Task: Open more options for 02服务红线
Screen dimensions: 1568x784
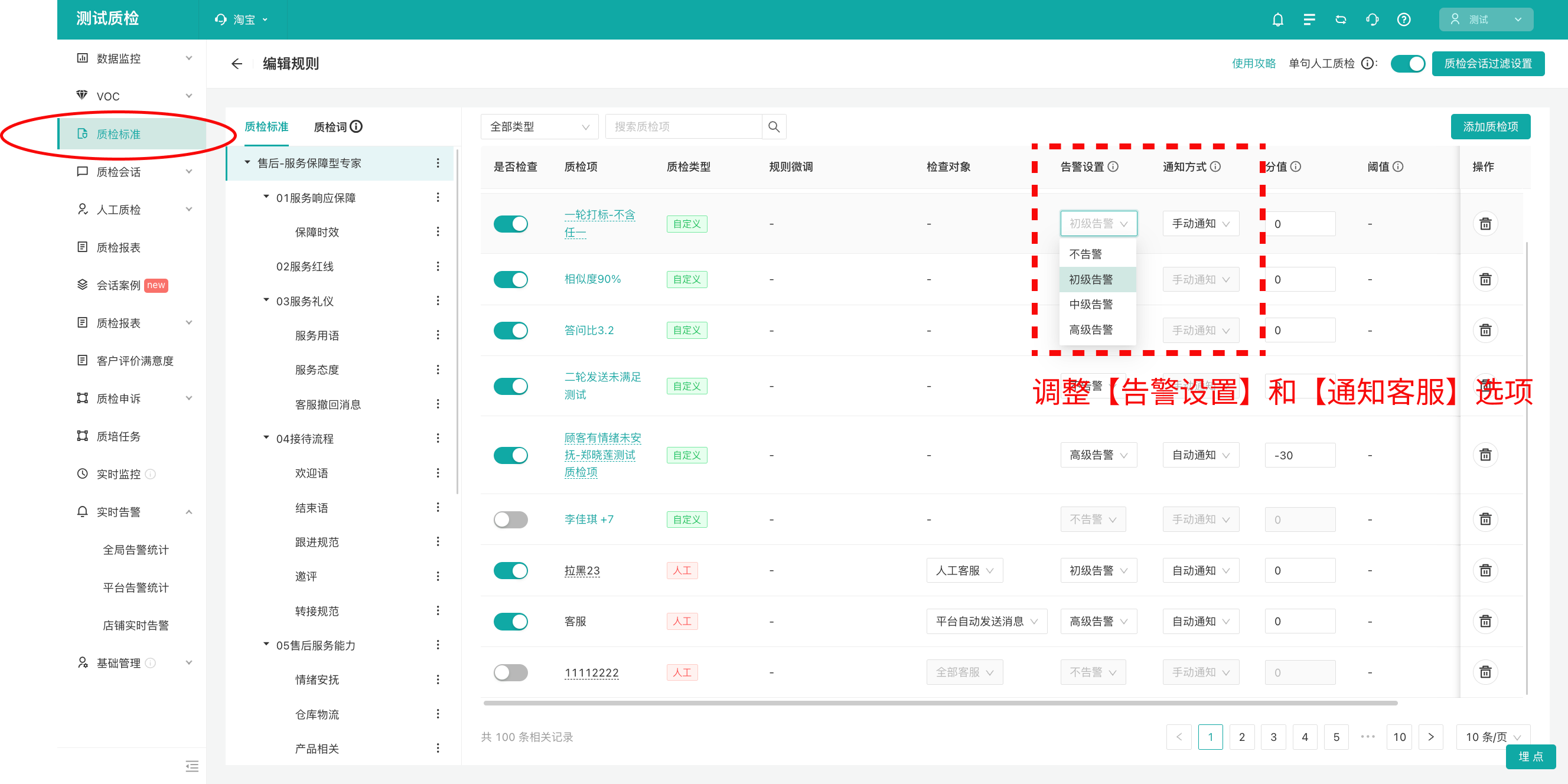Action: point(438,267)
